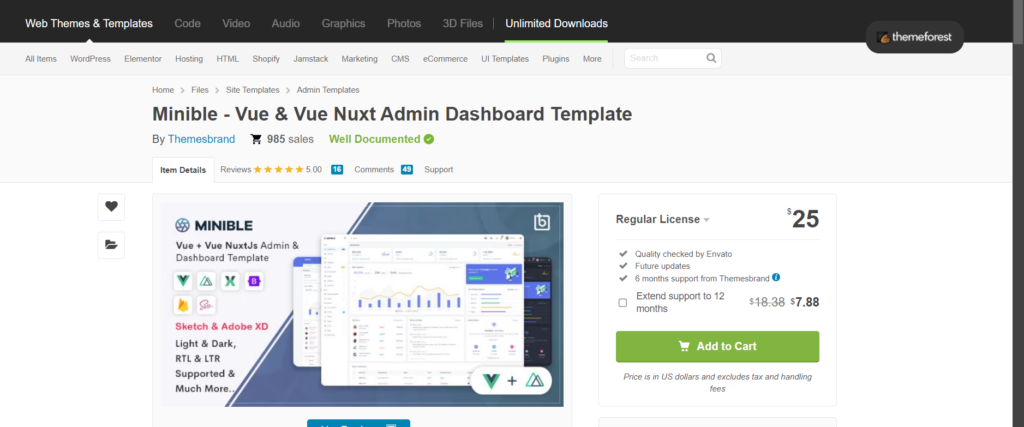Click the 985 sales text
The height and width of the screenshot is (427, 1024).
point(290,139)
